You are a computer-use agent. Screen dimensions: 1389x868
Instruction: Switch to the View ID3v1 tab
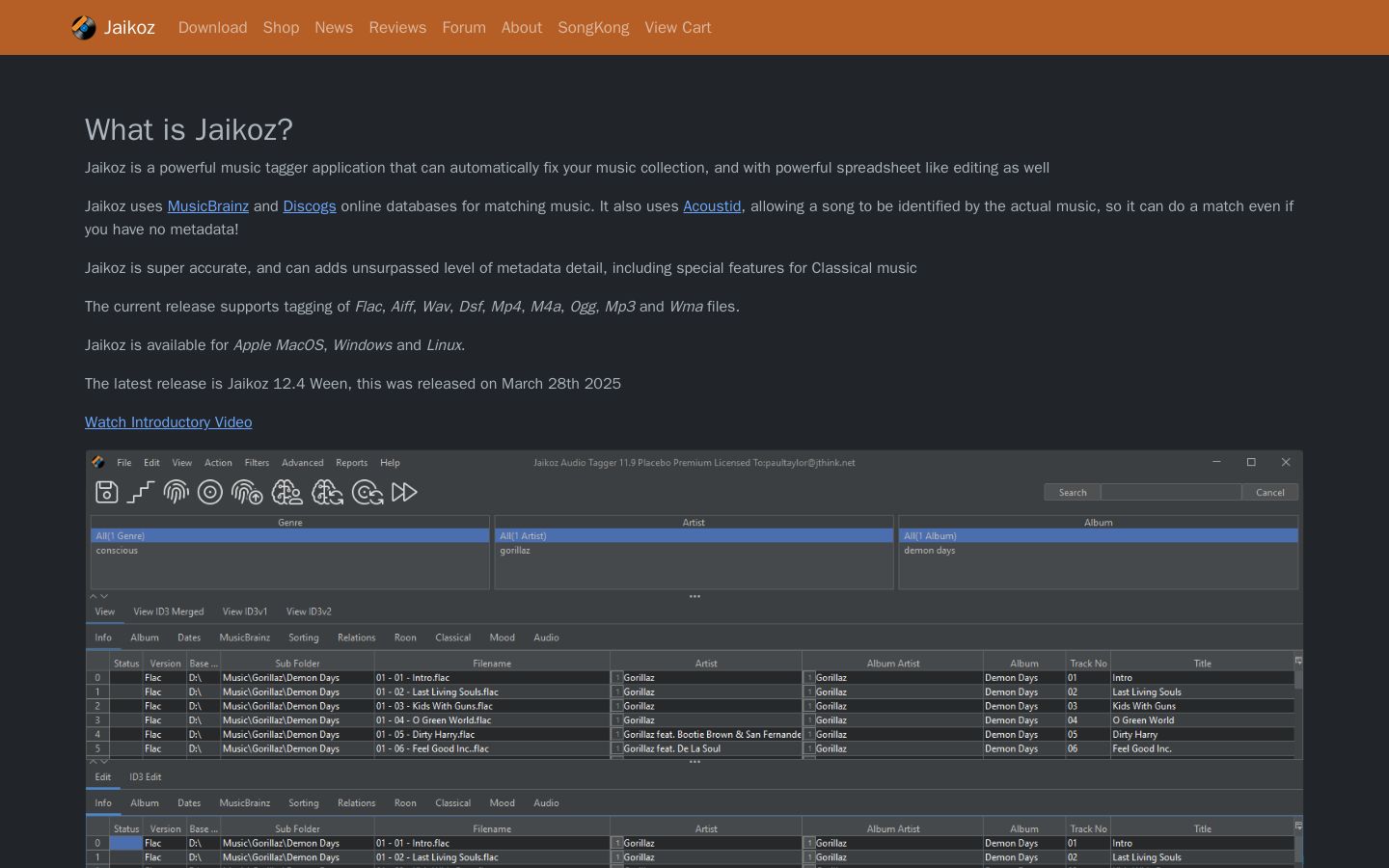(x=245, y=611)
